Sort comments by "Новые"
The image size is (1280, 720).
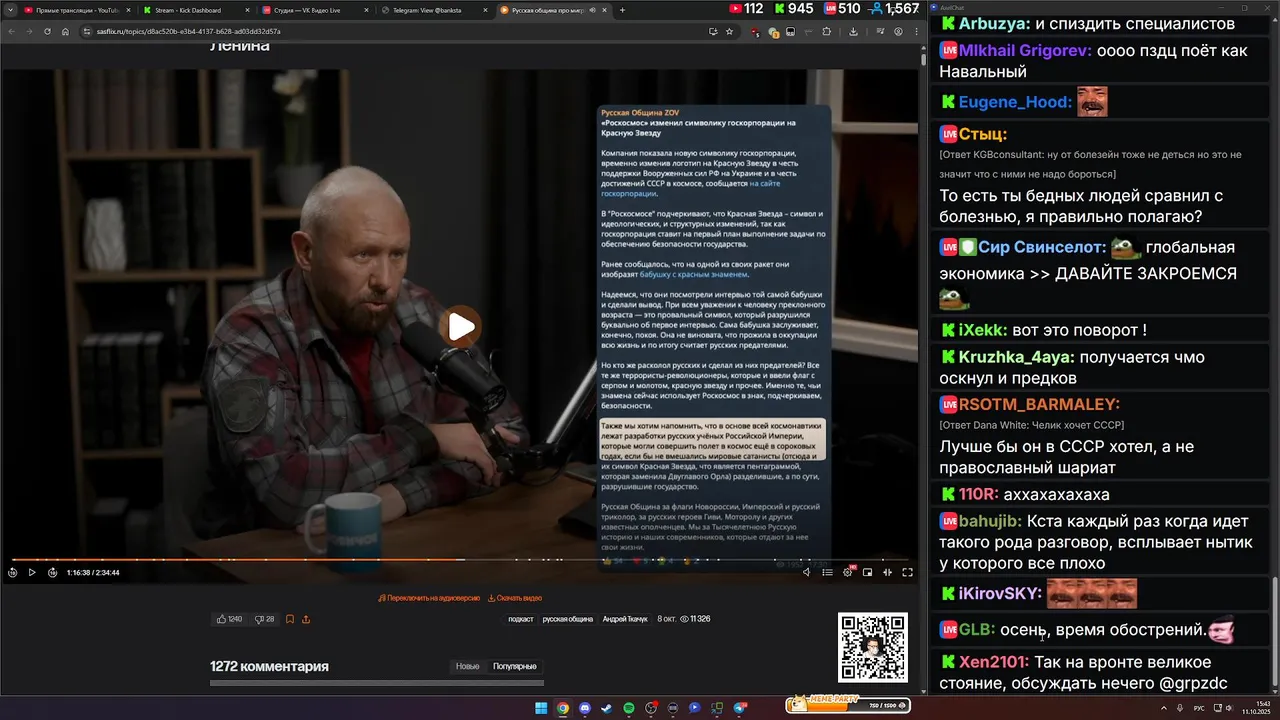click(x=467, y=666)
